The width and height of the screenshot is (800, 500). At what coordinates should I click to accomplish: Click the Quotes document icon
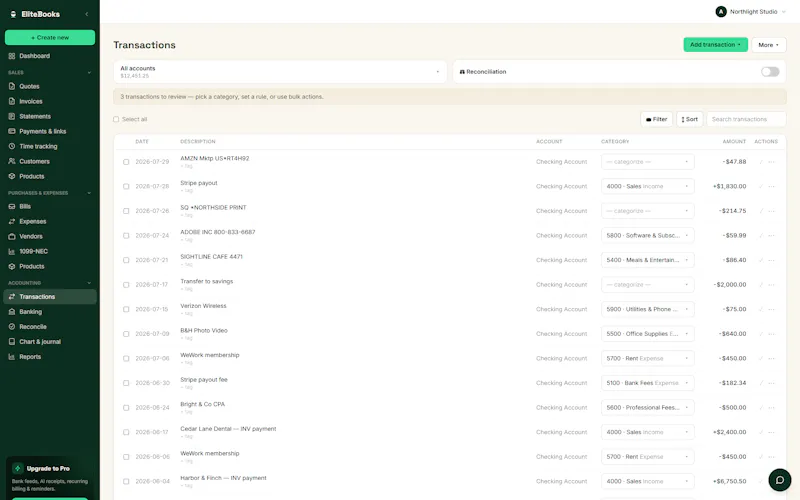(12, 86)
